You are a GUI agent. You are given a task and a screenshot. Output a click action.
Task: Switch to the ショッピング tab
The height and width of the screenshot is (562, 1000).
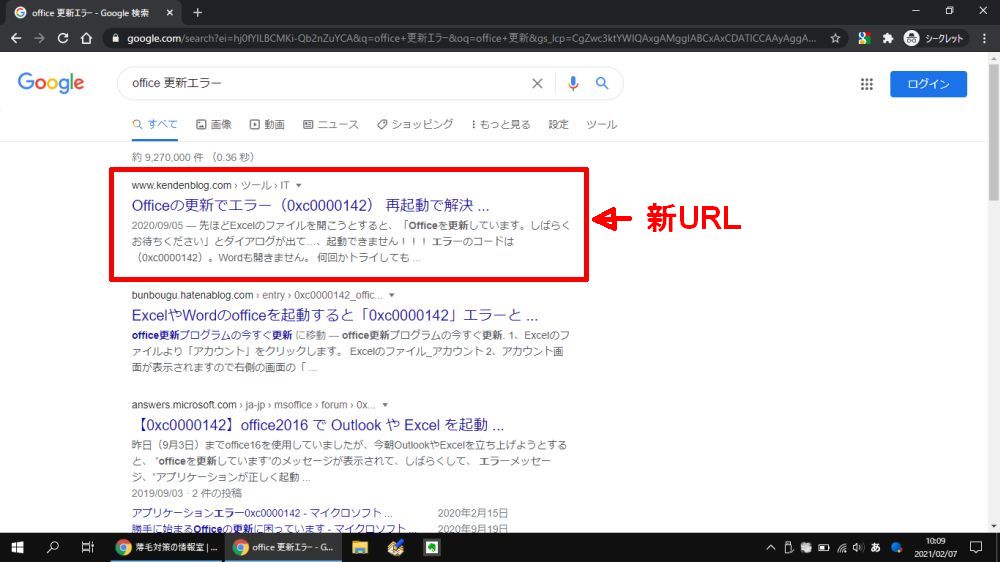tap(415, 124)
